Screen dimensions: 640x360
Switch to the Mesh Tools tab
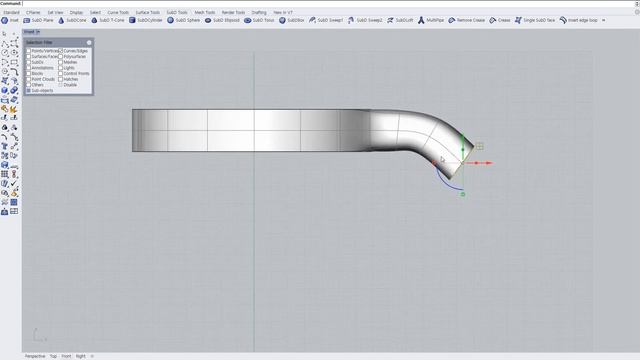[x=204, y=13]
